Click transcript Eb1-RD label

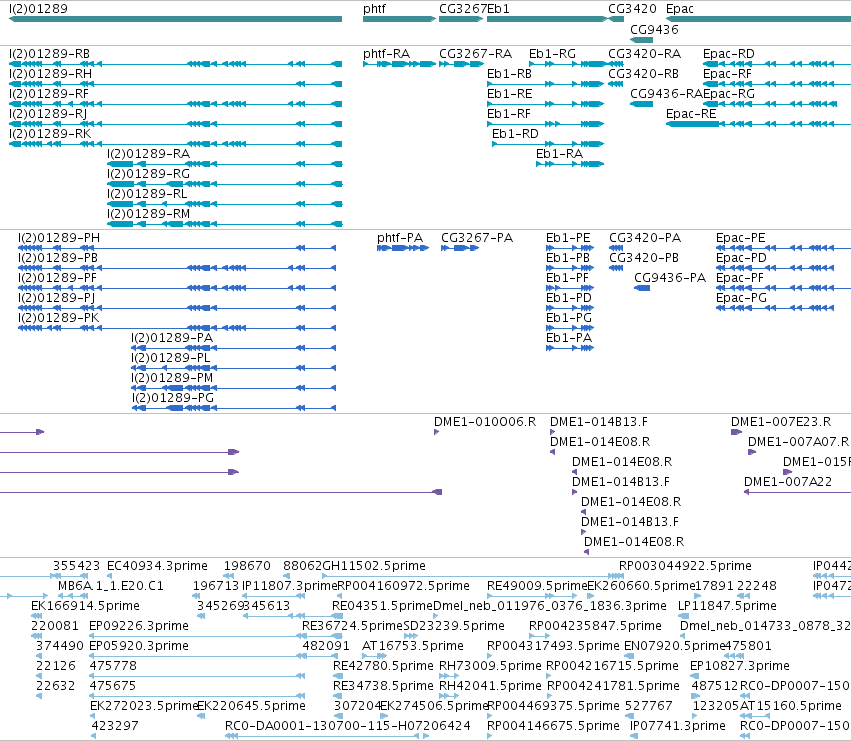515,134
